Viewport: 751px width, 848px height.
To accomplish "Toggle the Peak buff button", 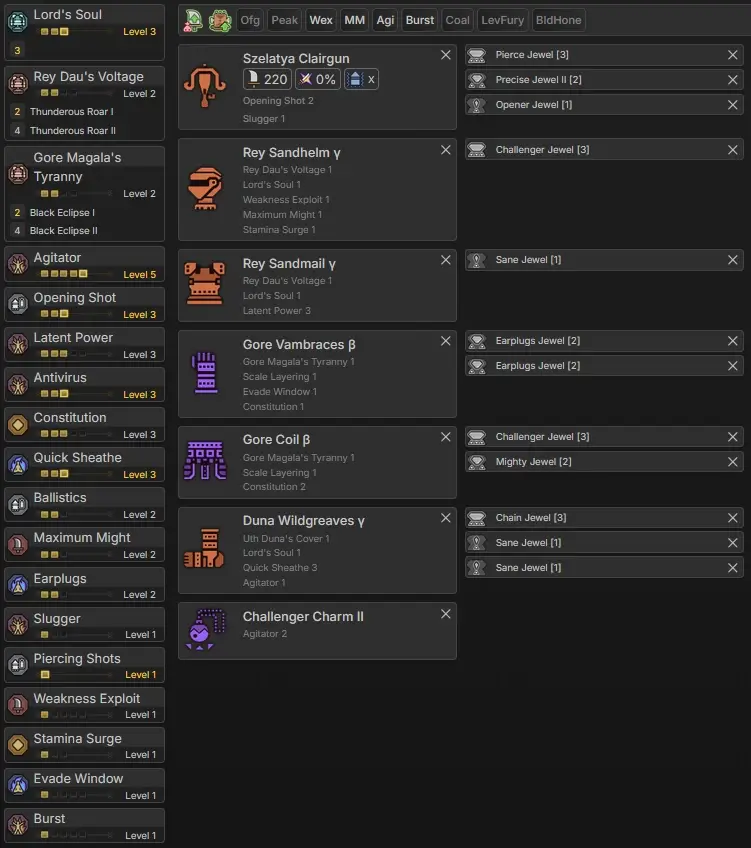I will [x=285, y=20].
